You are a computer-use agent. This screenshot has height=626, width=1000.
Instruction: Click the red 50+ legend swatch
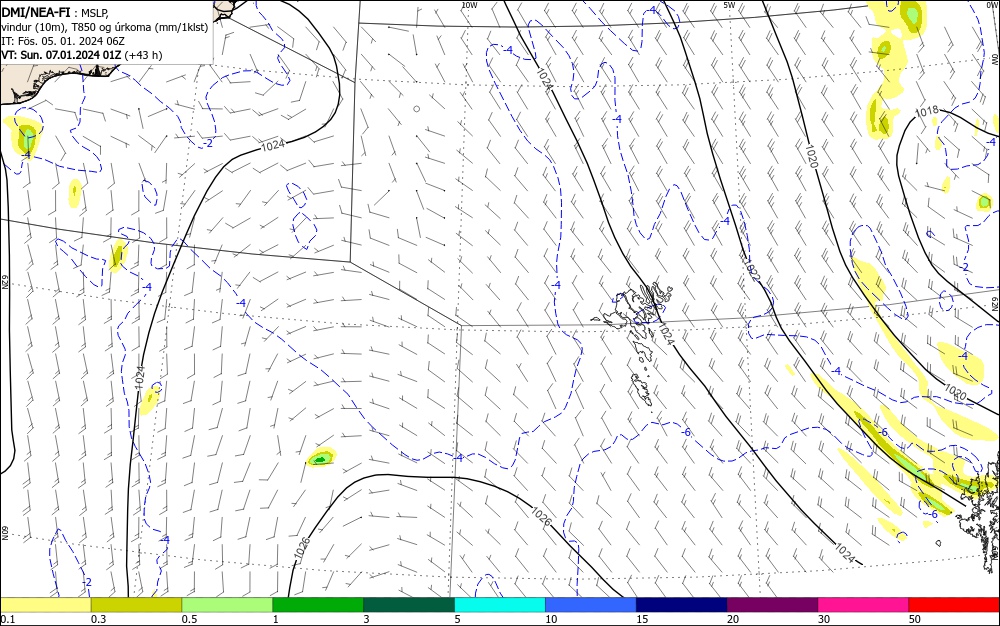(954, 605)
